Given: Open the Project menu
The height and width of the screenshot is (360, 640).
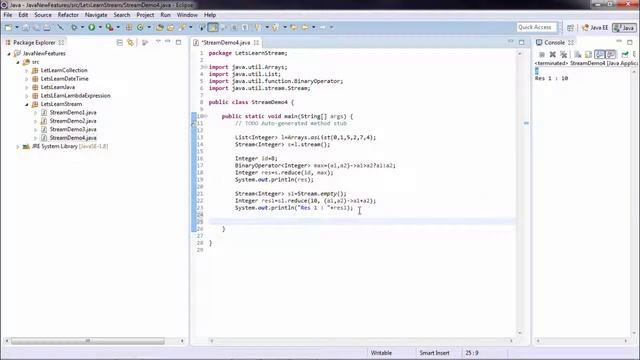Looking at the screenshot, I should pos(145,15).
